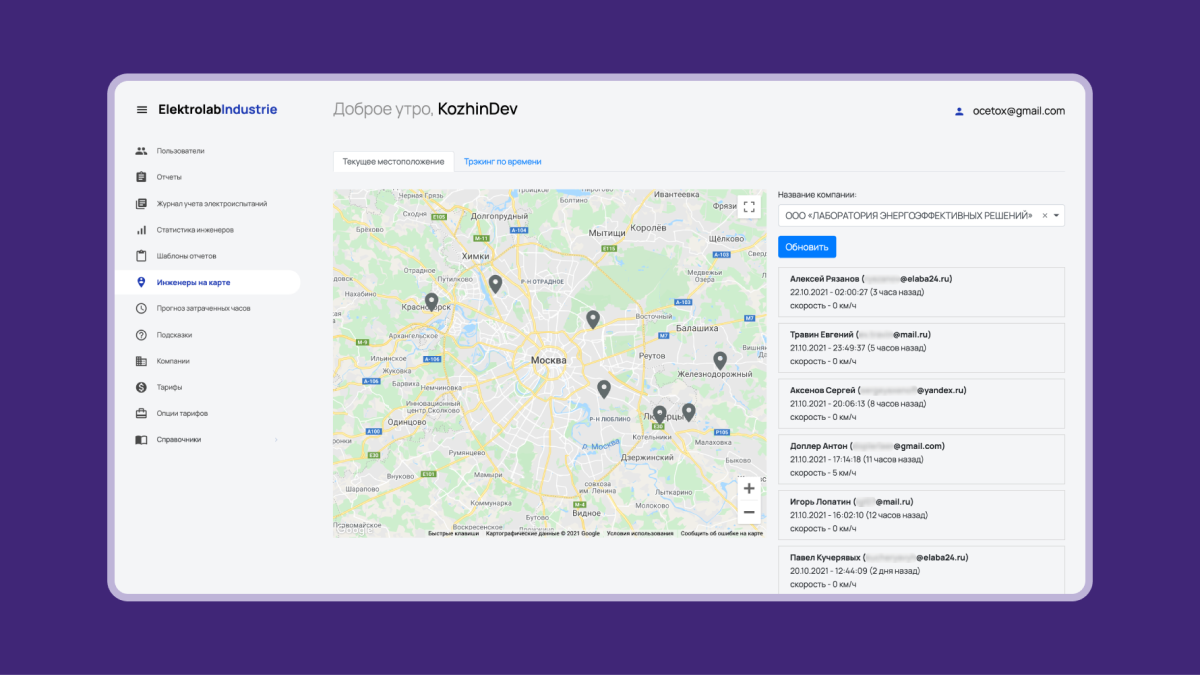Select the Алексей Рязанов engineer card

tap(921, 292)
